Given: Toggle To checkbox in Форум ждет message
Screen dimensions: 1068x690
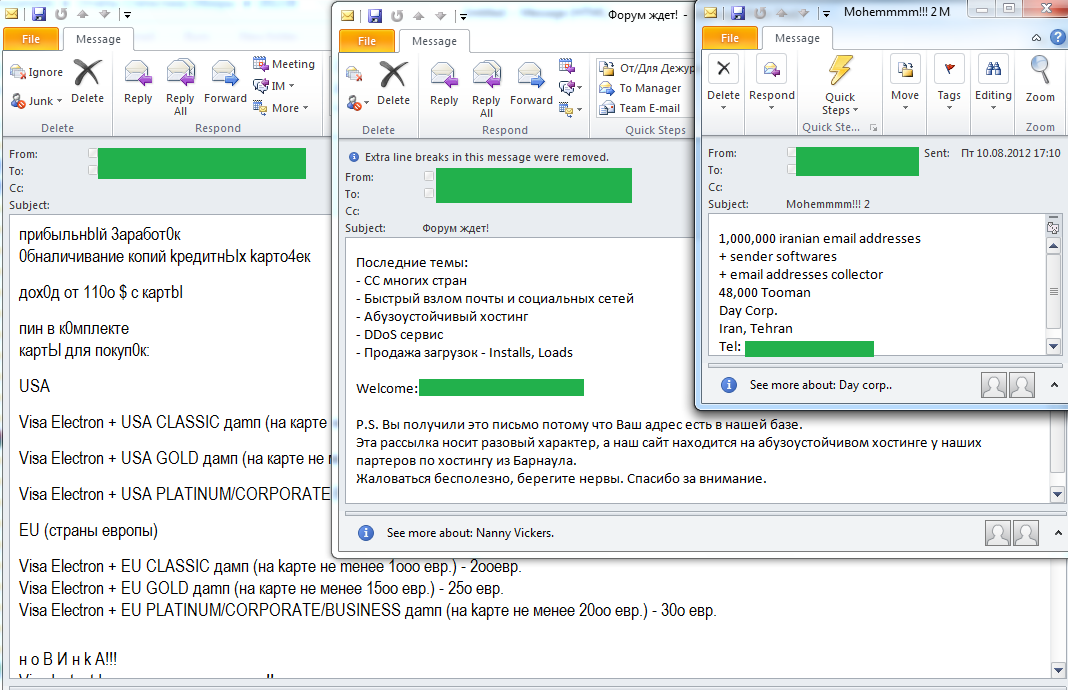Looking at the screenshot, I should [428, 193].
